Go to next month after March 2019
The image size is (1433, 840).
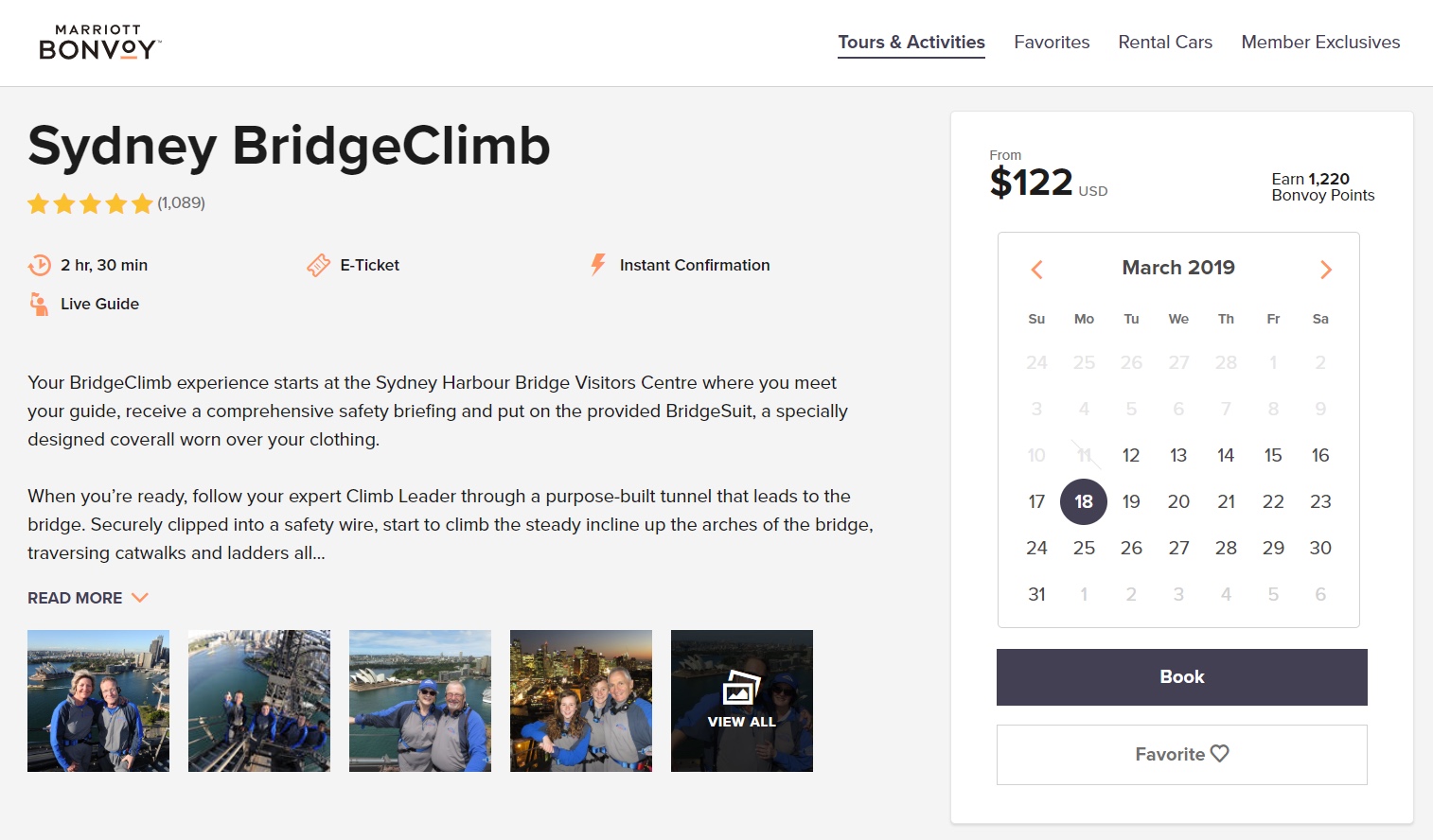pos(1326,270)
